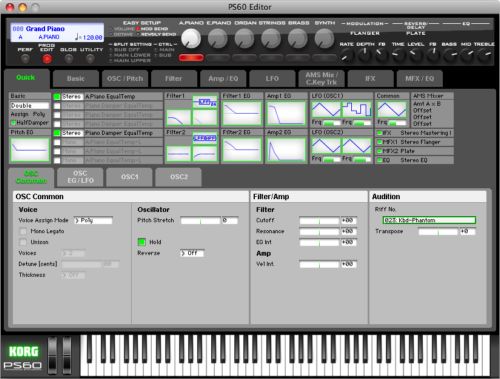This screenshot has height=379, width=500.
Task: Click the modulation DEPTH knob
Action: (x=365, y=55)
